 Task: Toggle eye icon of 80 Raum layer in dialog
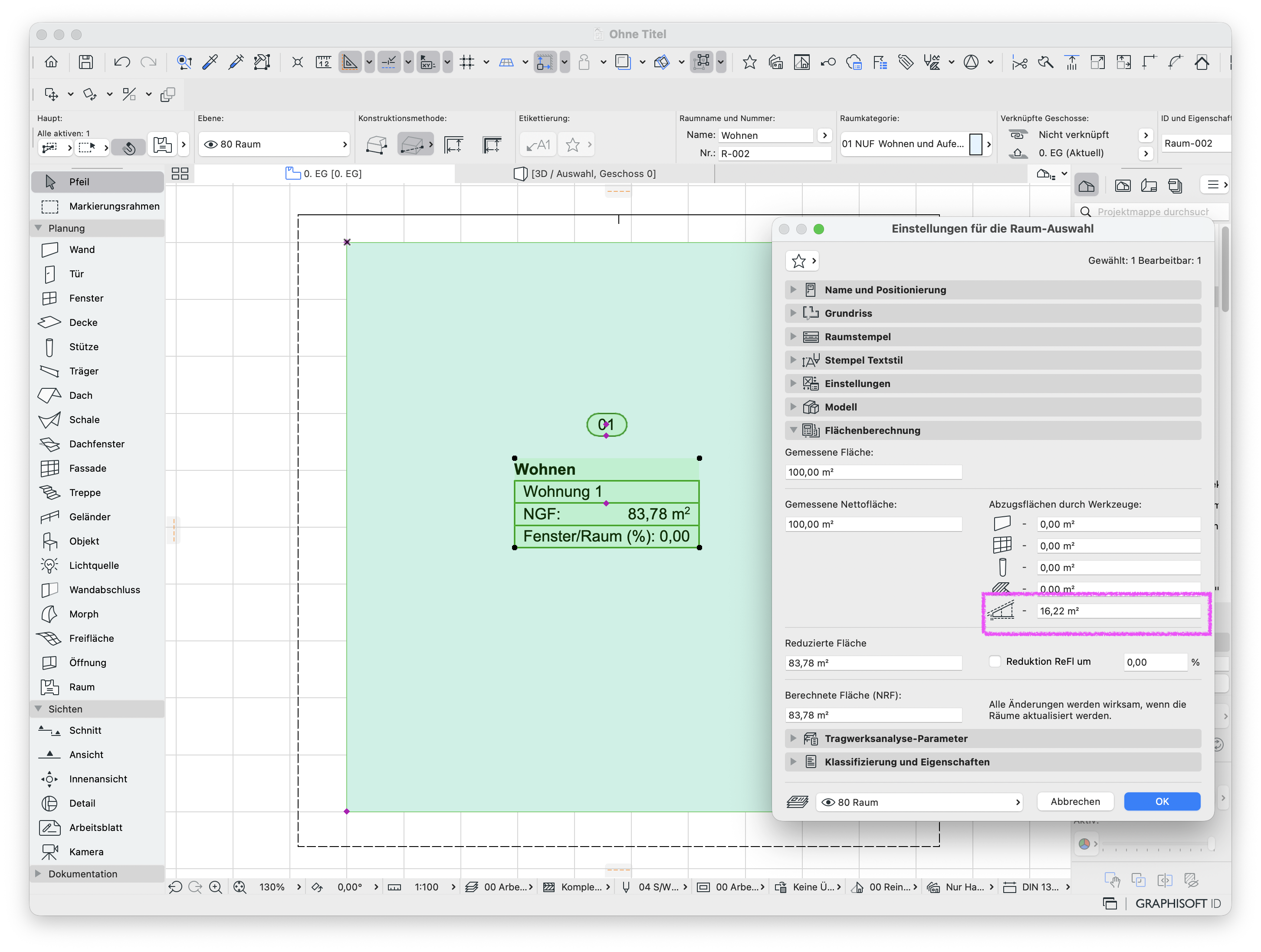pyautogui.click(x=828, y=803)
